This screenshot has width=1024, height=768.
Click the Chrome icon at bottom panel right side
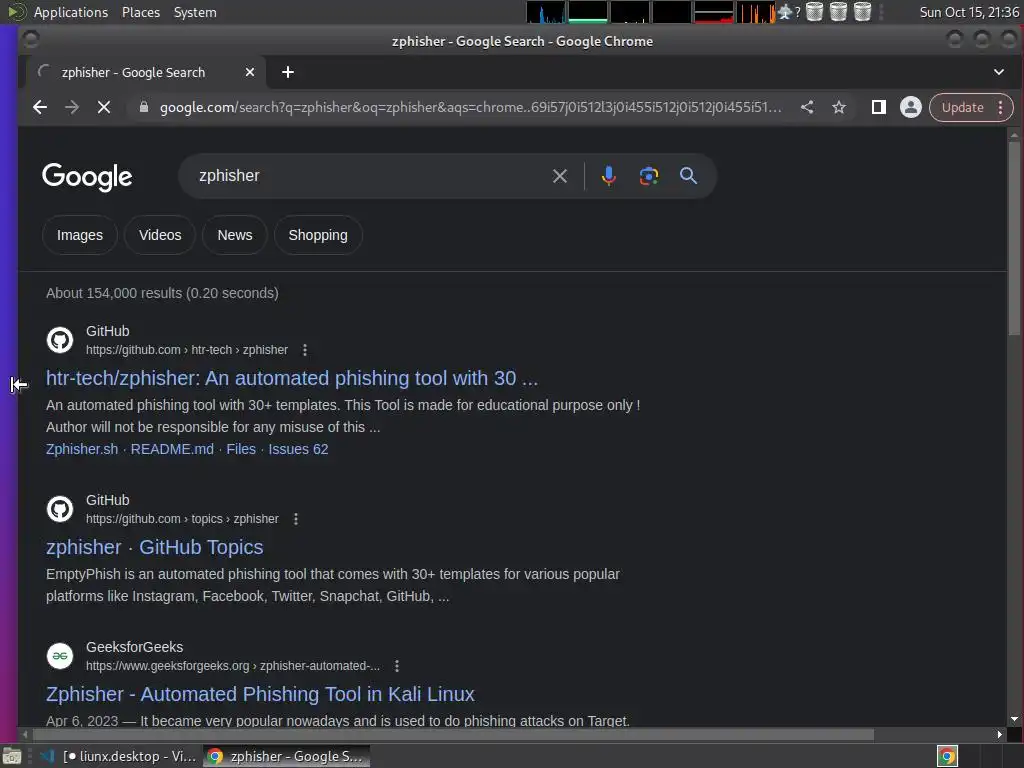coord(948,756)
